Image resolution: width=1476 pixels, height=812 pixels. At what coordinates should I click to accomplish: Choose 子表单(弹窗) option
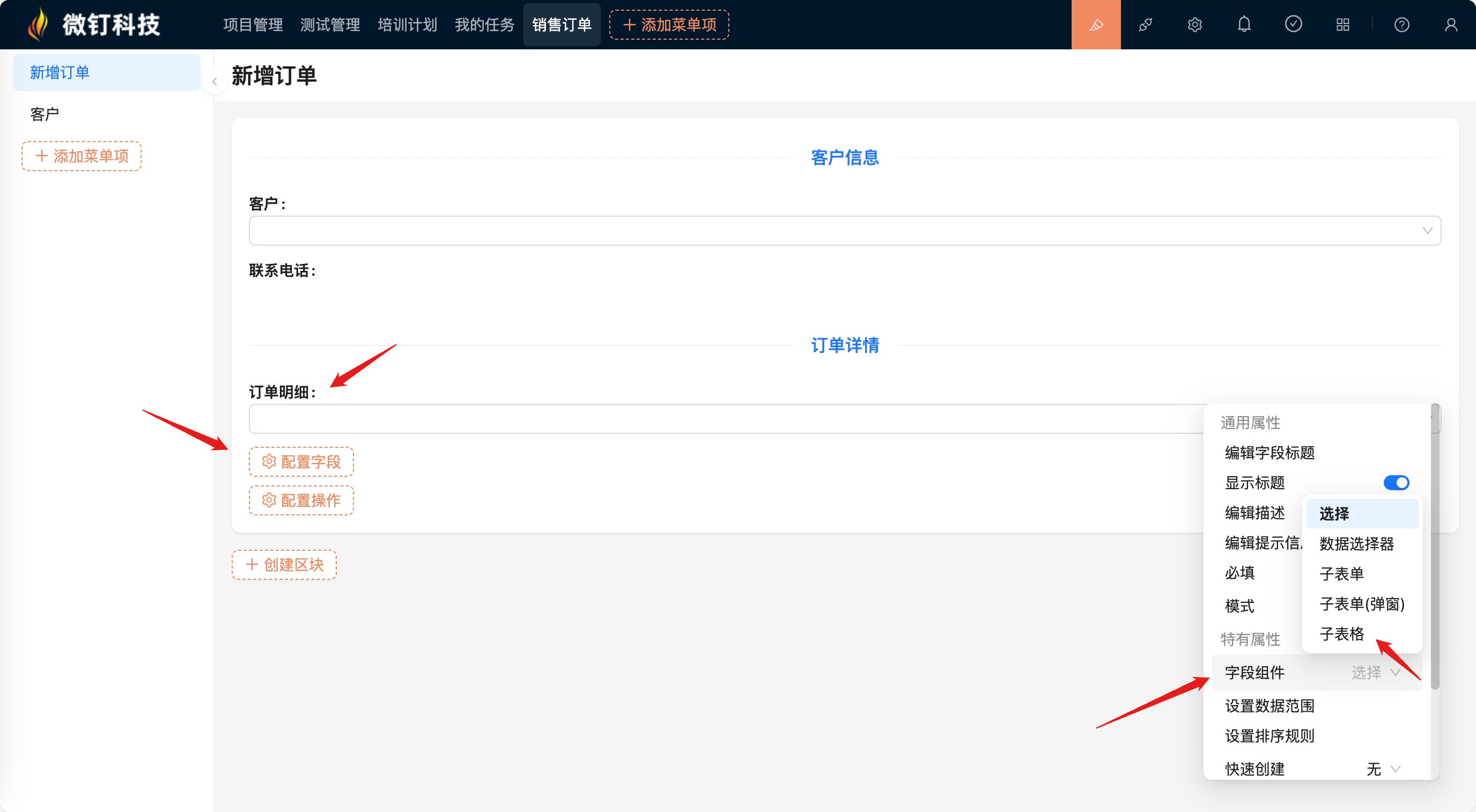tap(1362, 604)
